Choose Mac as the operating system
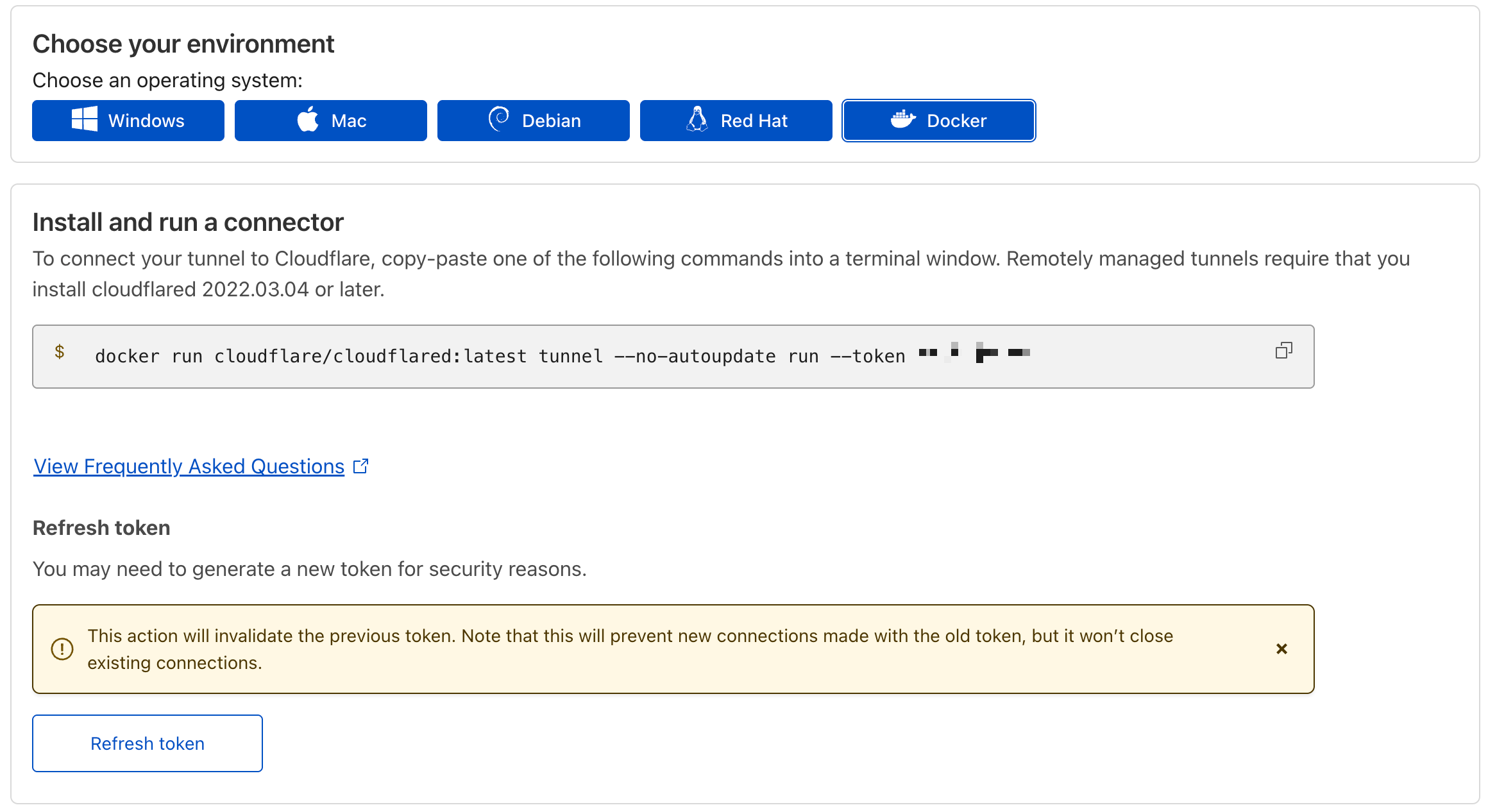 [x=330, y=121]
